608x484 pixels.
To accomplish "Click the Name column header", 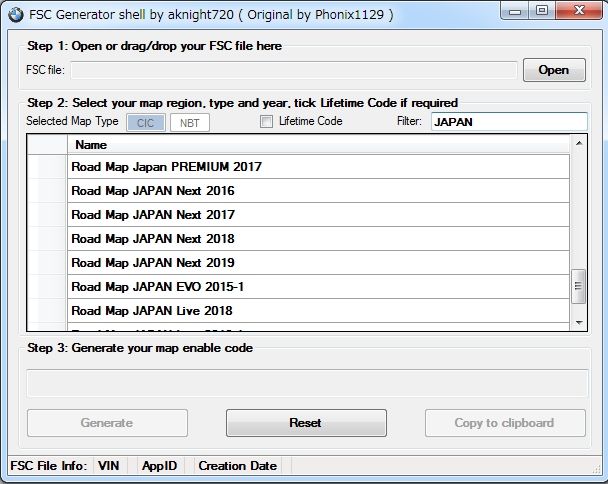I will [x=318, y=145].
